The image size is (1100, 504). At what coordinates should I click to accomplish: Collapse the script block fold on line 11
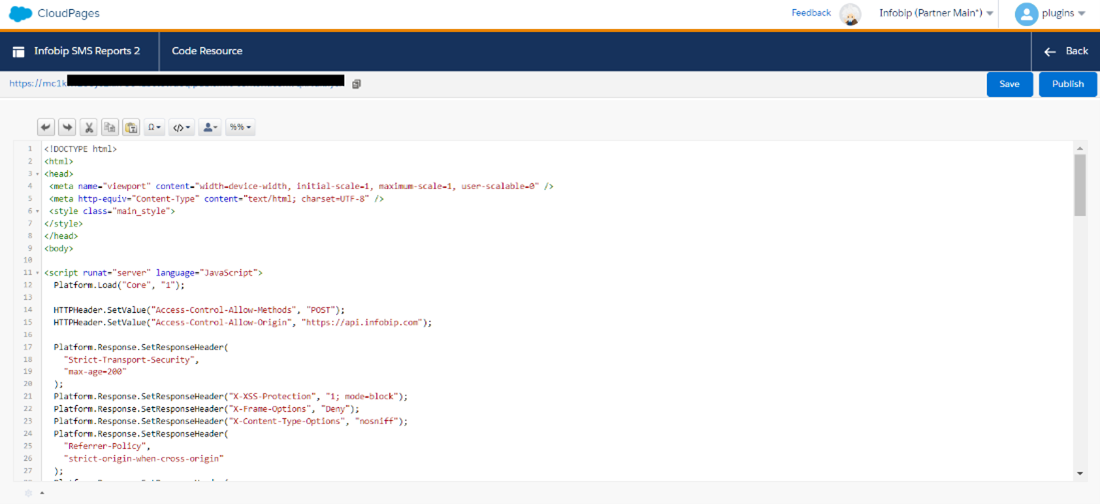click(36, 272)
